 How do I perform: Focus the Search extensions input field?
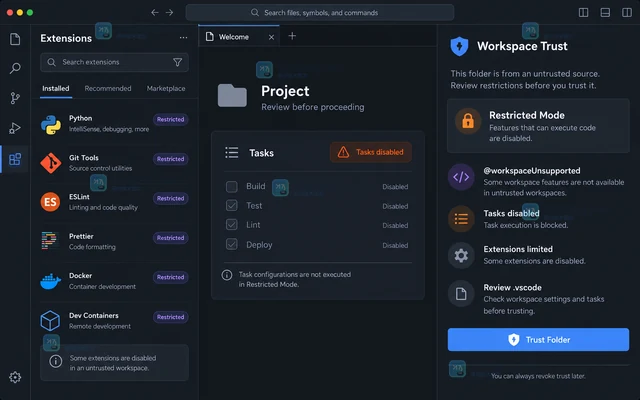coord(114,62)
